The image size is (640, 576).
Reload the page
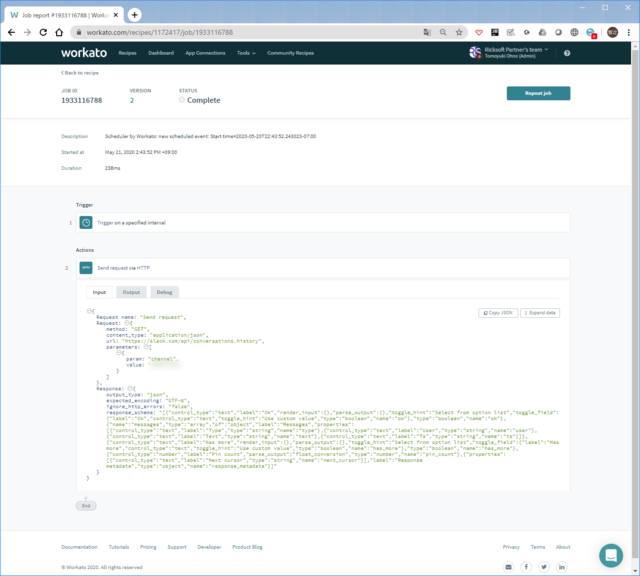43,32
